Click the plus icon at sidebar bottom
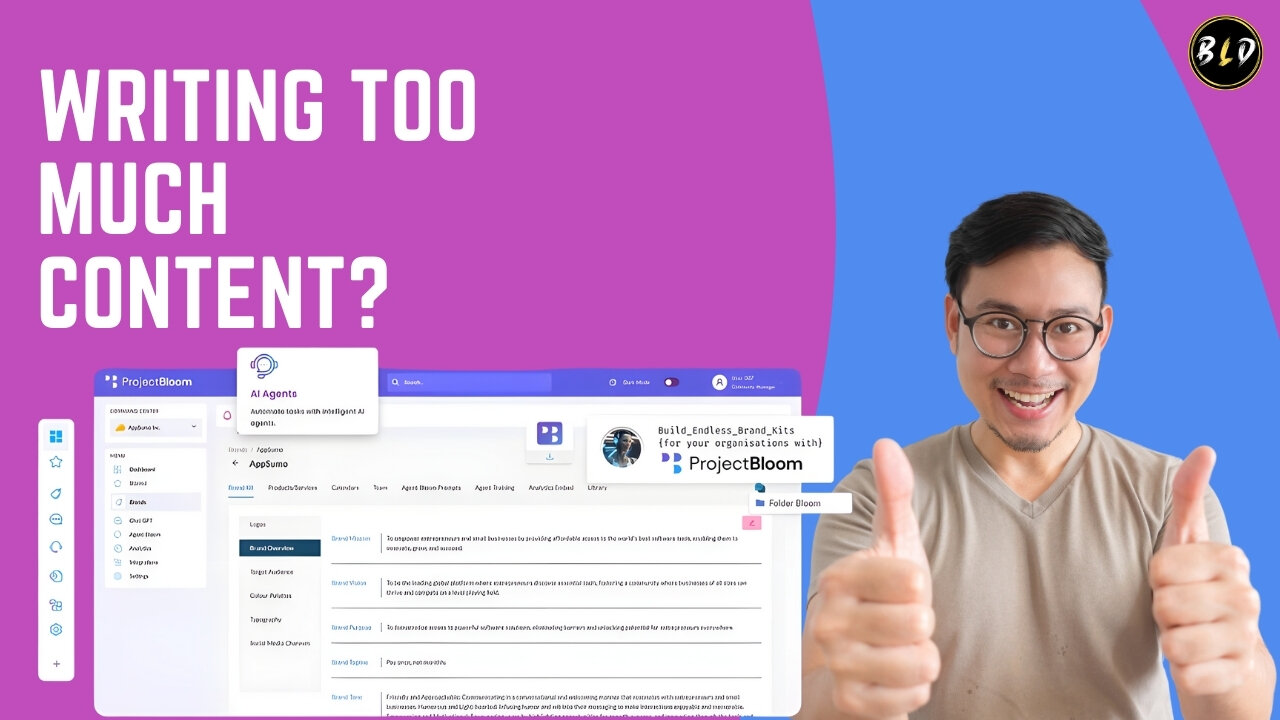This screenshot has width=1280, height=720. point(56,663)
